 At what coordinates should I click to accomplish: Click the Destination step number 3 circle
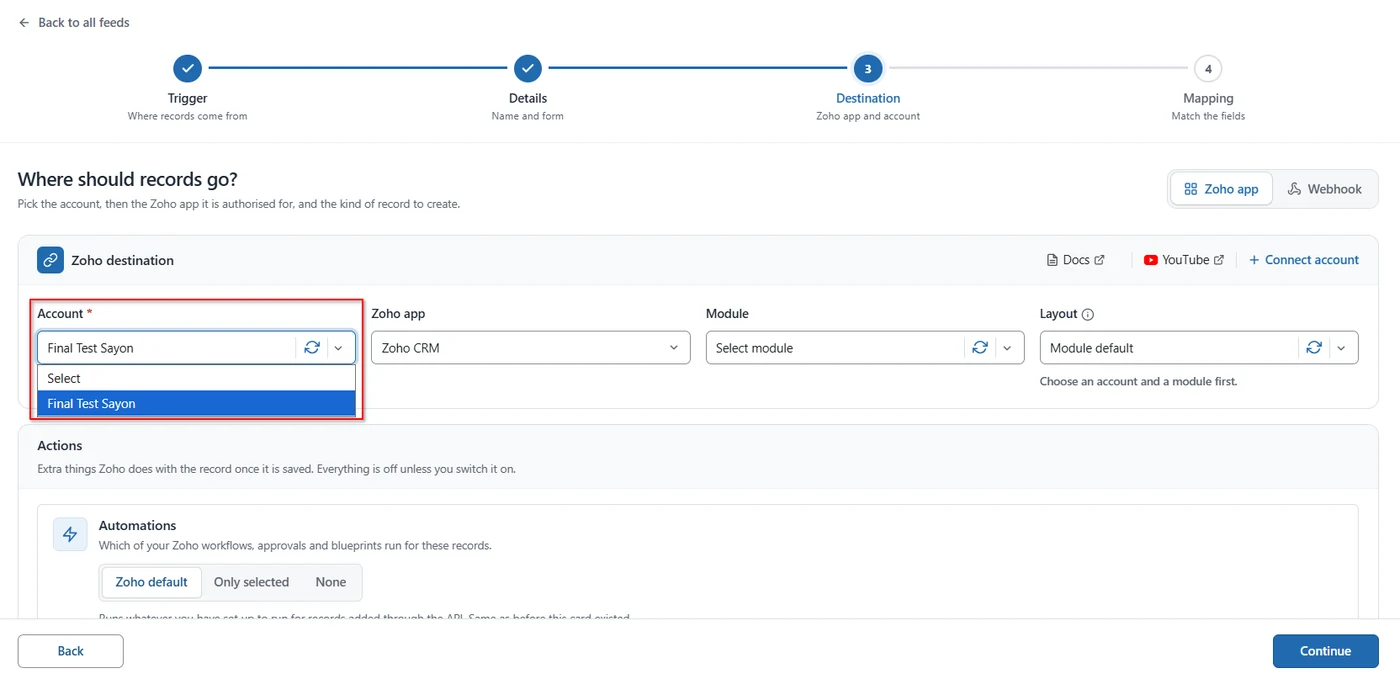click(868, 68)
